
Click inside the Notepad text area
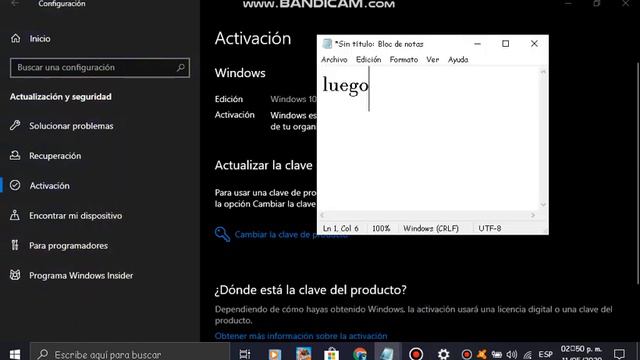pyautogui.click(x=429, y=139)
